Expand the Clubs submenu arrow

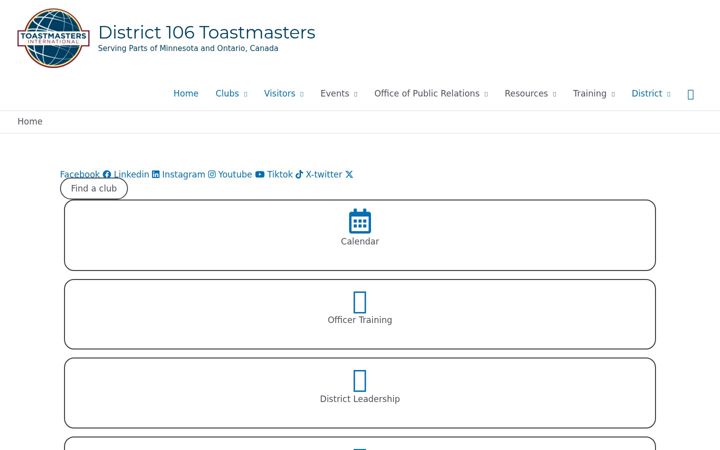click(246, 94)
